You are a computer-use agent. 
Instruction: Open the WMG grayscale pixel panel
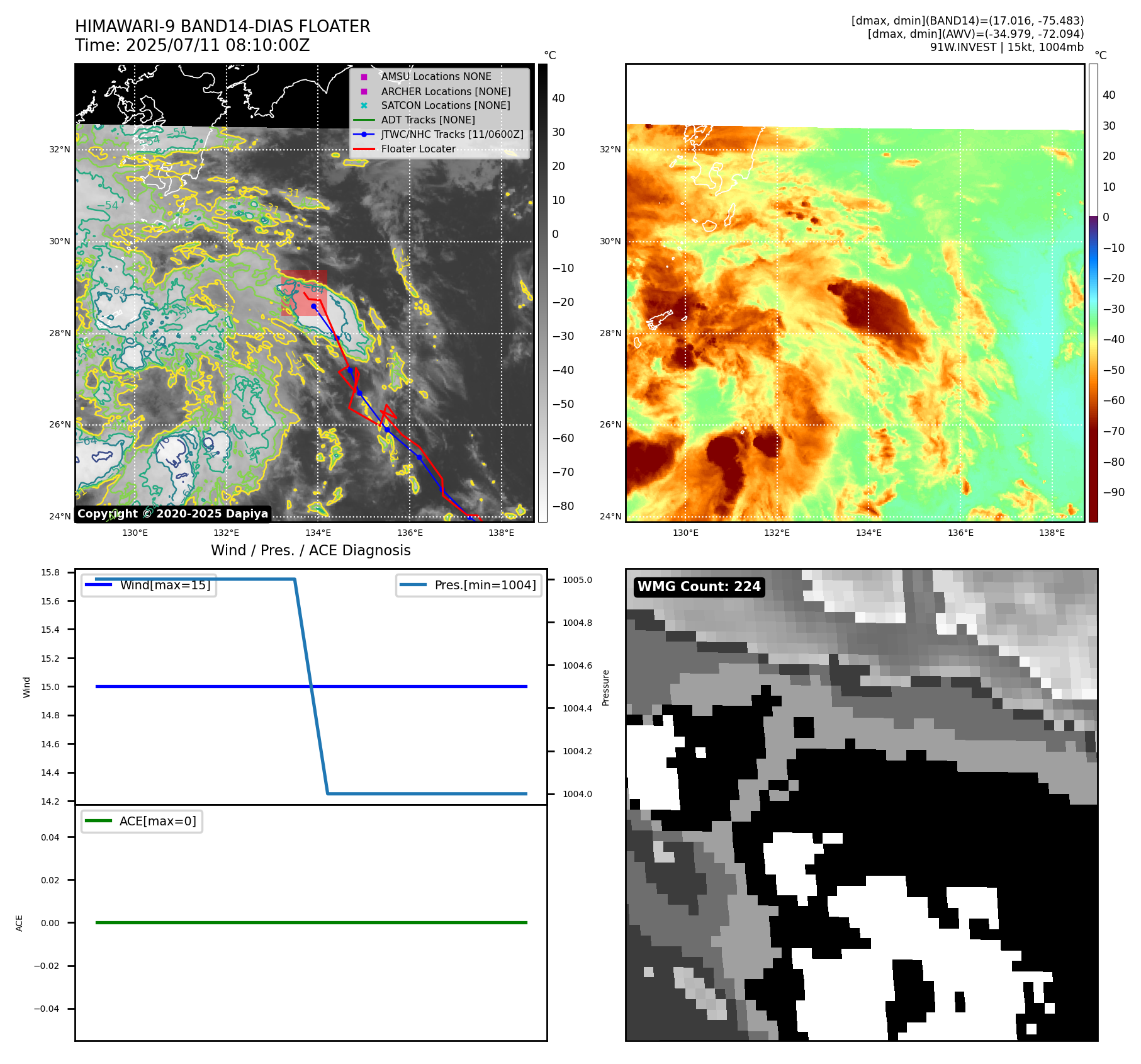tap(862, 805)
